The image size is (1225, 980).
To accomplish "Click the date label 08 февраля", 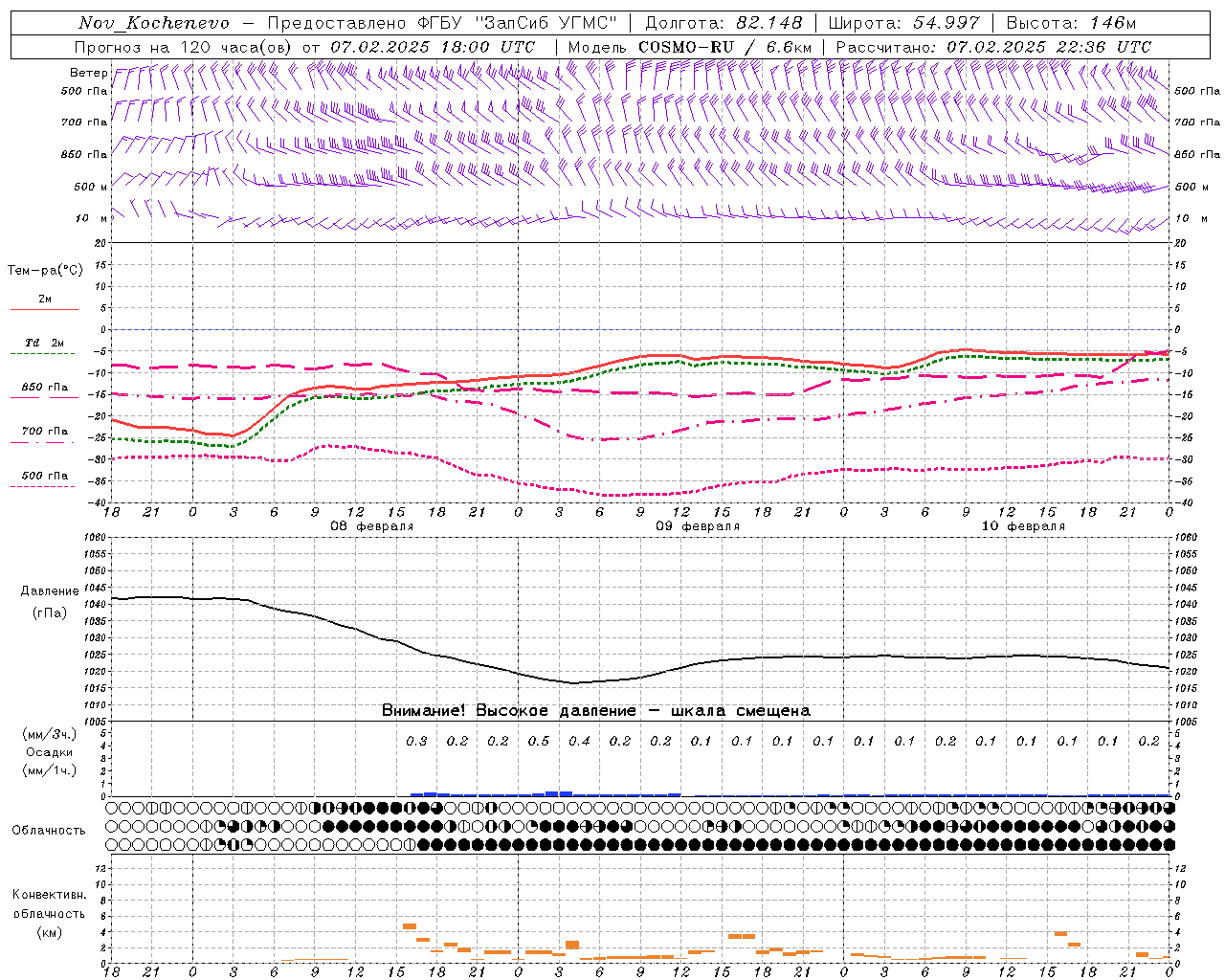I will (372, 526).
